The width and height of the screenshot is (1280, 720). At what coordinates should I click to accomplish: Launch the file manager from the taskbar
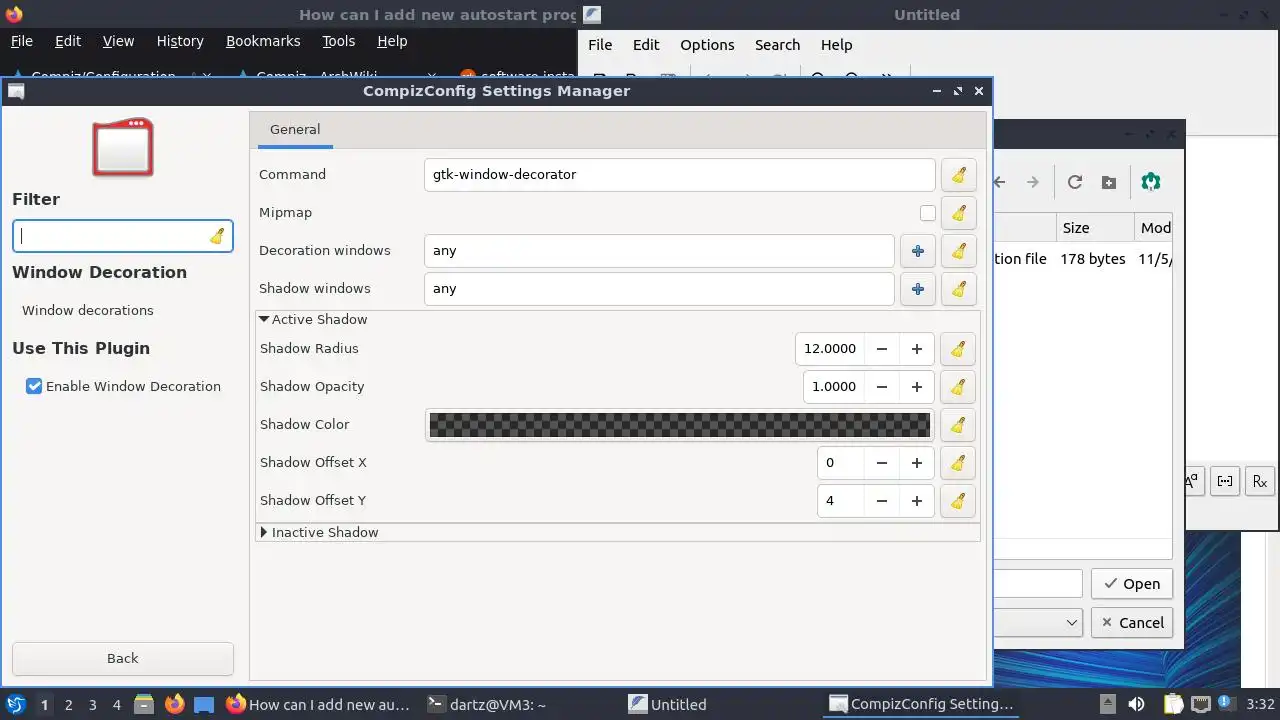143,704
